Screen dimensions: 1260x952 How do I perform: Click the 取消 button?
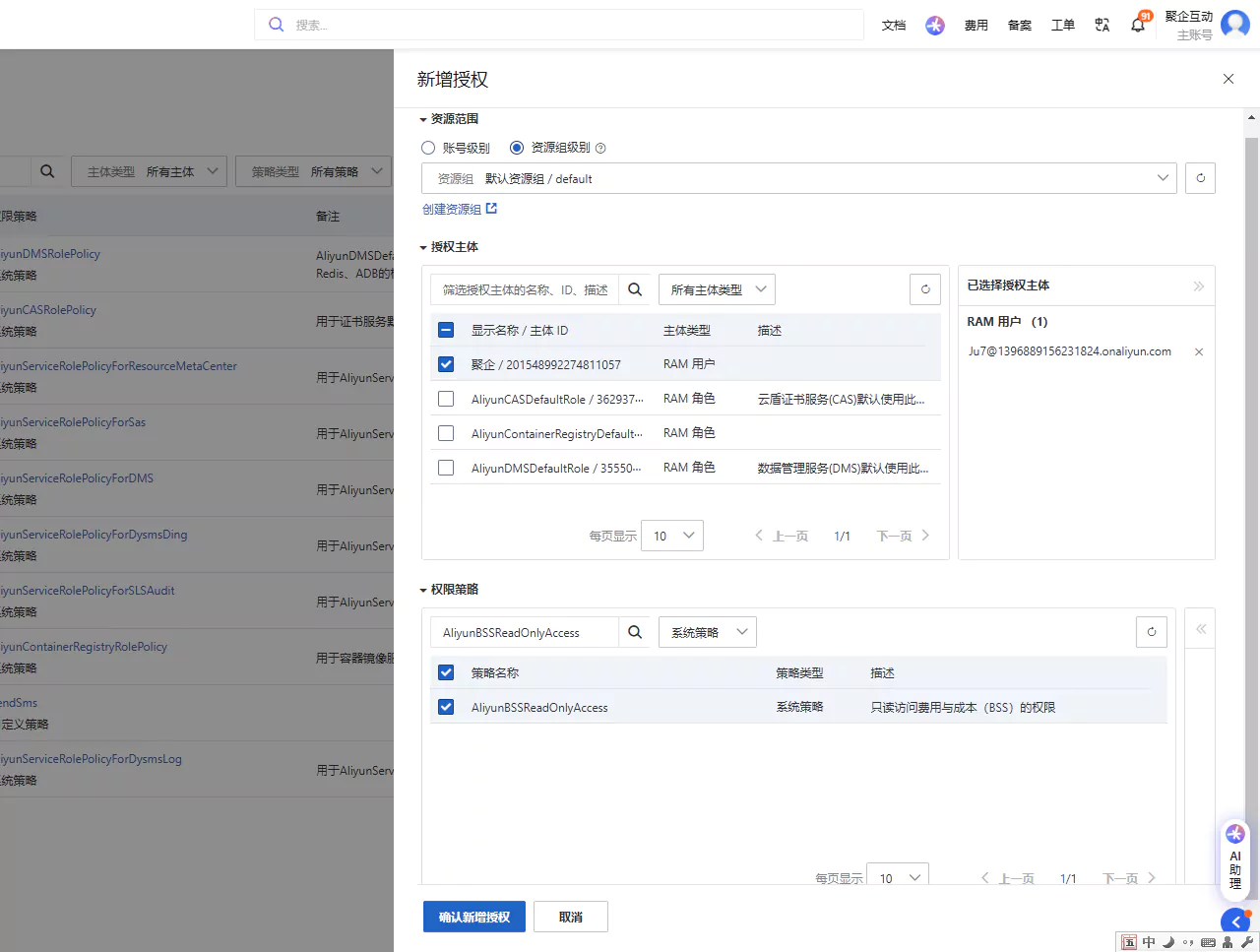pos(571,917)
